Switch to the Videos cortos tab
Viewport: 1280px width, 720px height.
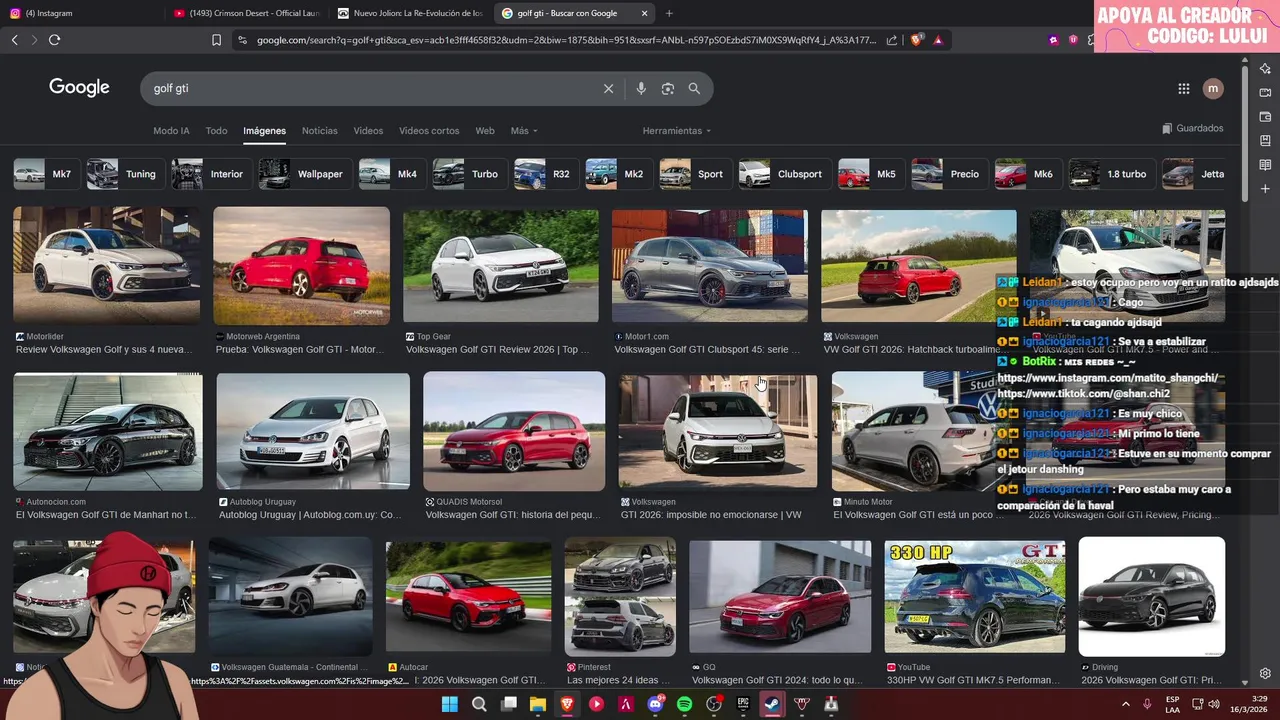(429, 131)
